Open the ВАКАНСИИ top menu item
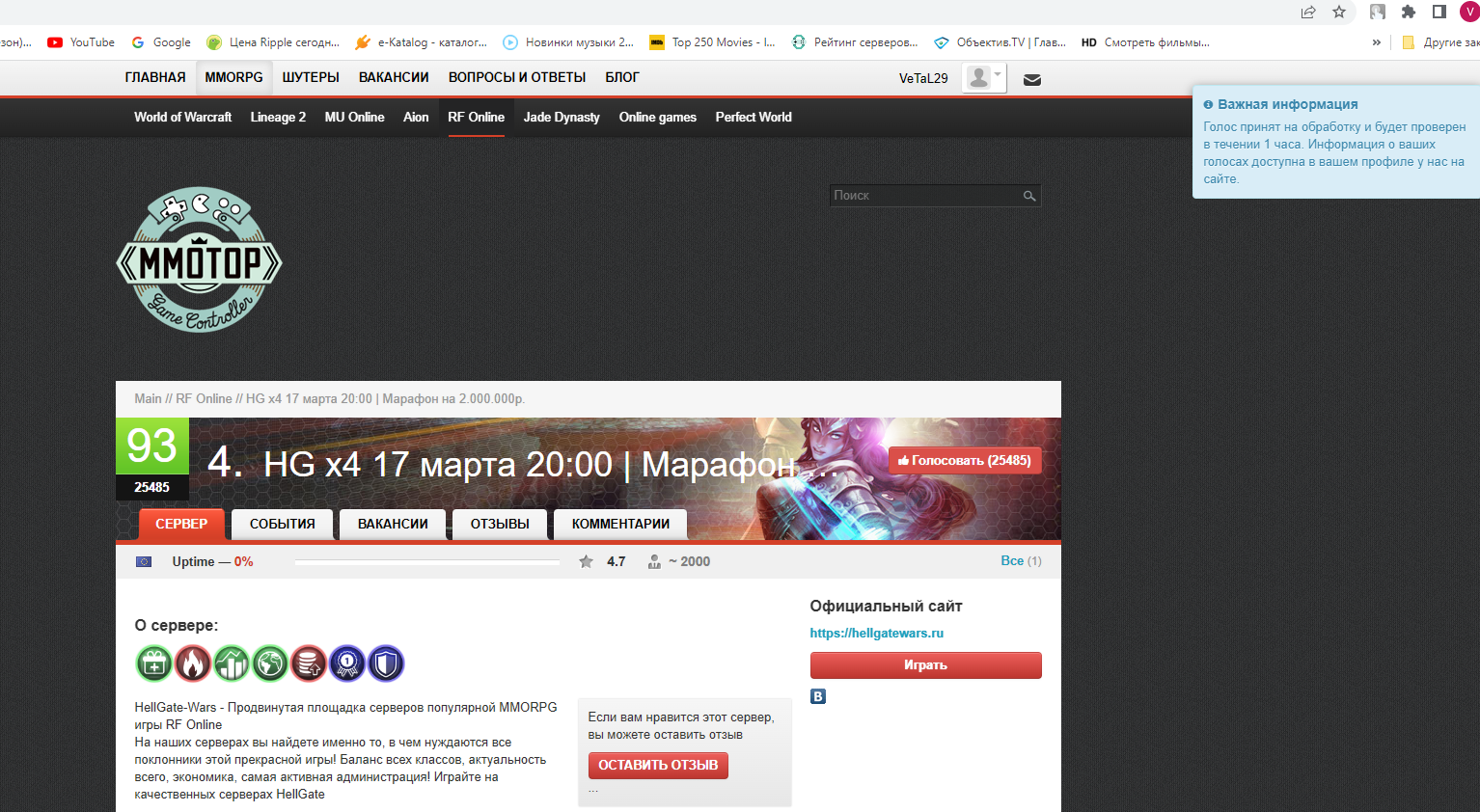1480x812 pixels. coord(394,77)
